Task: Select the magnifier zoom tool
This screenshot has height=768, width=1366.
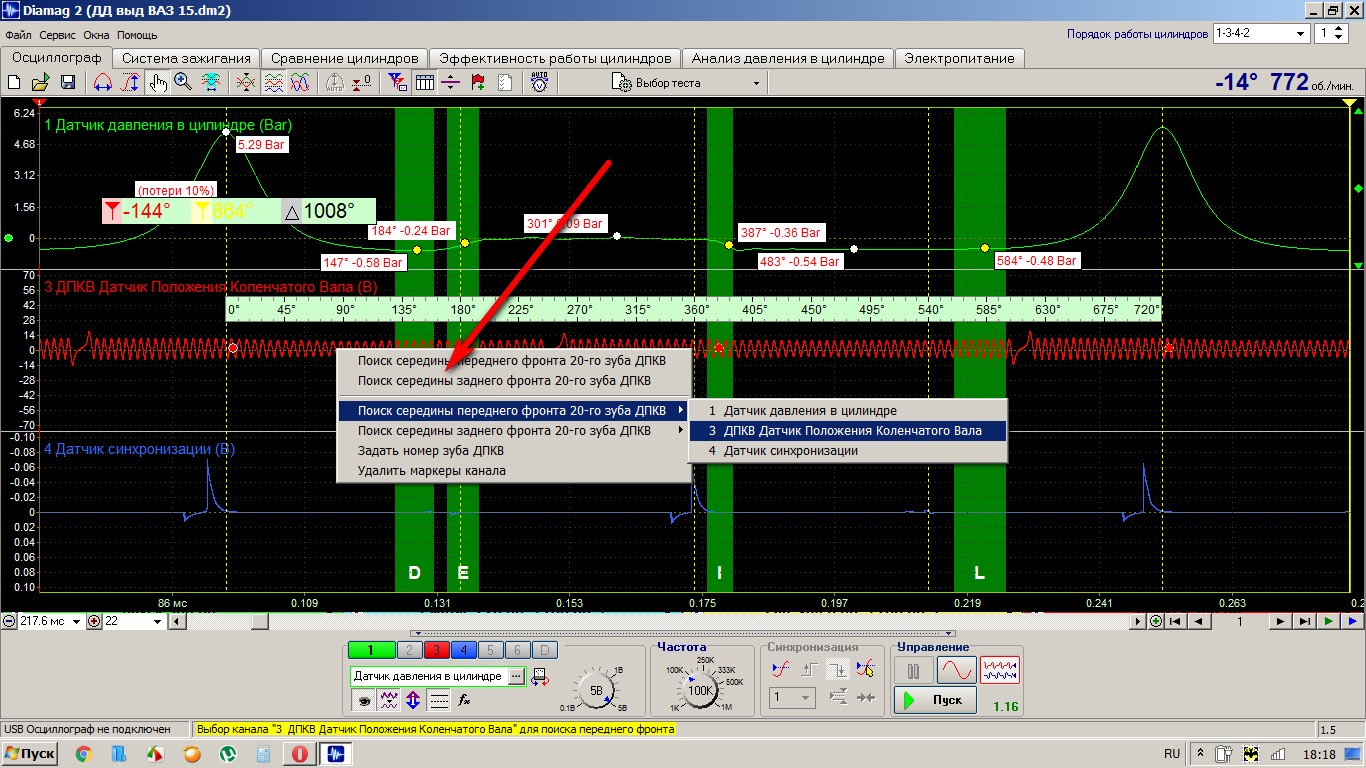Action: 183,83
